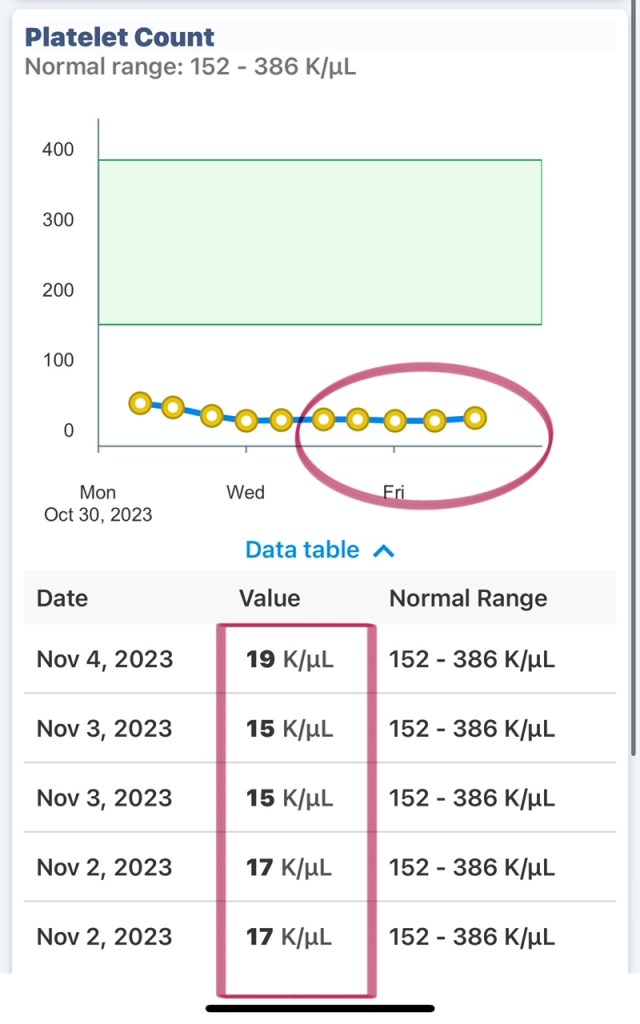The height and width of the screenshot is (1024, 640).
Task: Click the rightmost data point on the chart
Action: coord(476,418)
